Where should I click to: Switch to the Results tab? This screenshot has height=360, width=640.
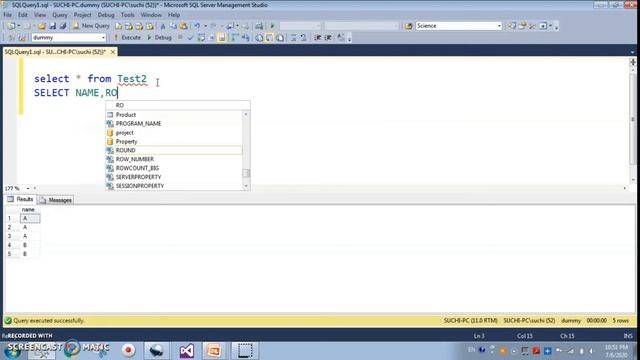[x=20, y=199]
